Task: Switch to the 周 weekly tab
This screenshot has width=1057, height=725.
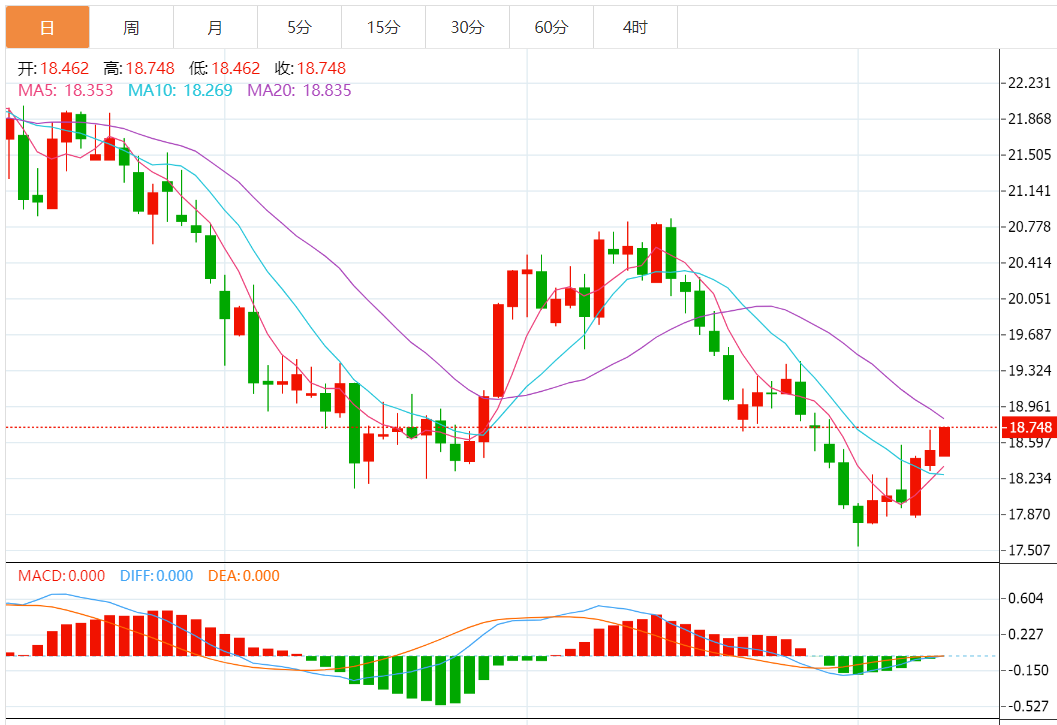Action: 131,27
